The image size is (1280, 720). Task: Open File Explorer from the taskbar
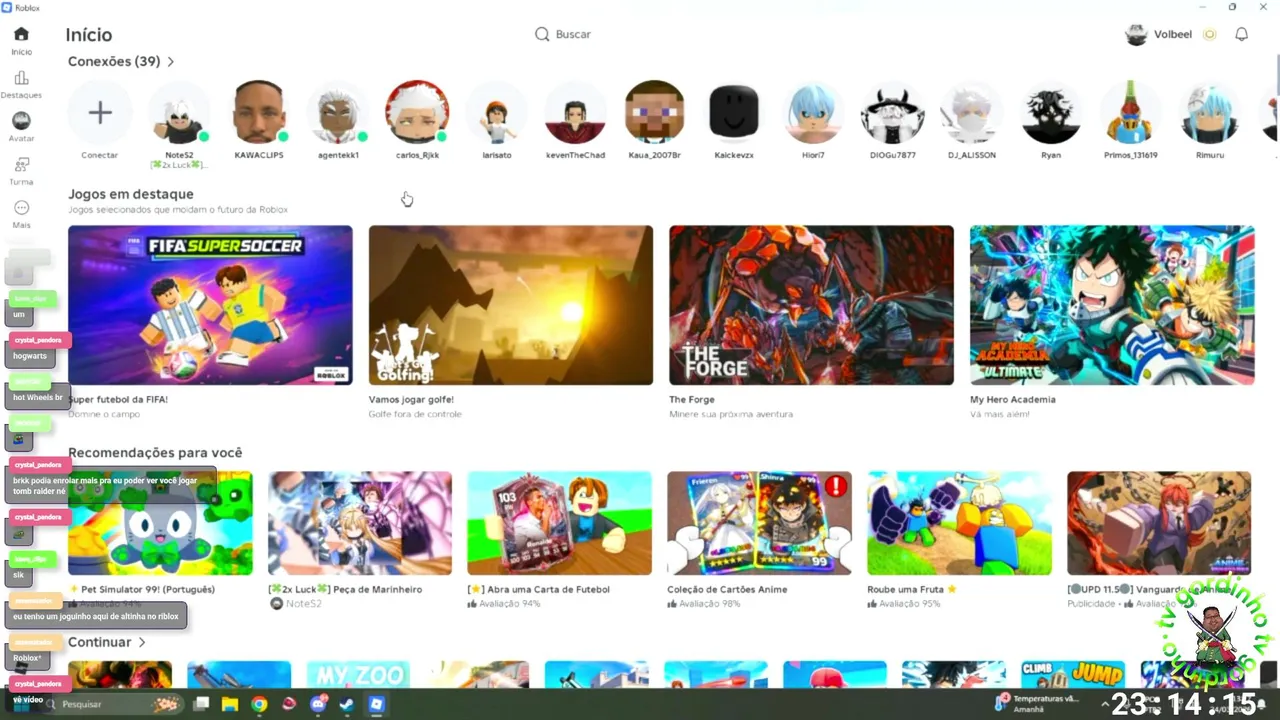229,704
